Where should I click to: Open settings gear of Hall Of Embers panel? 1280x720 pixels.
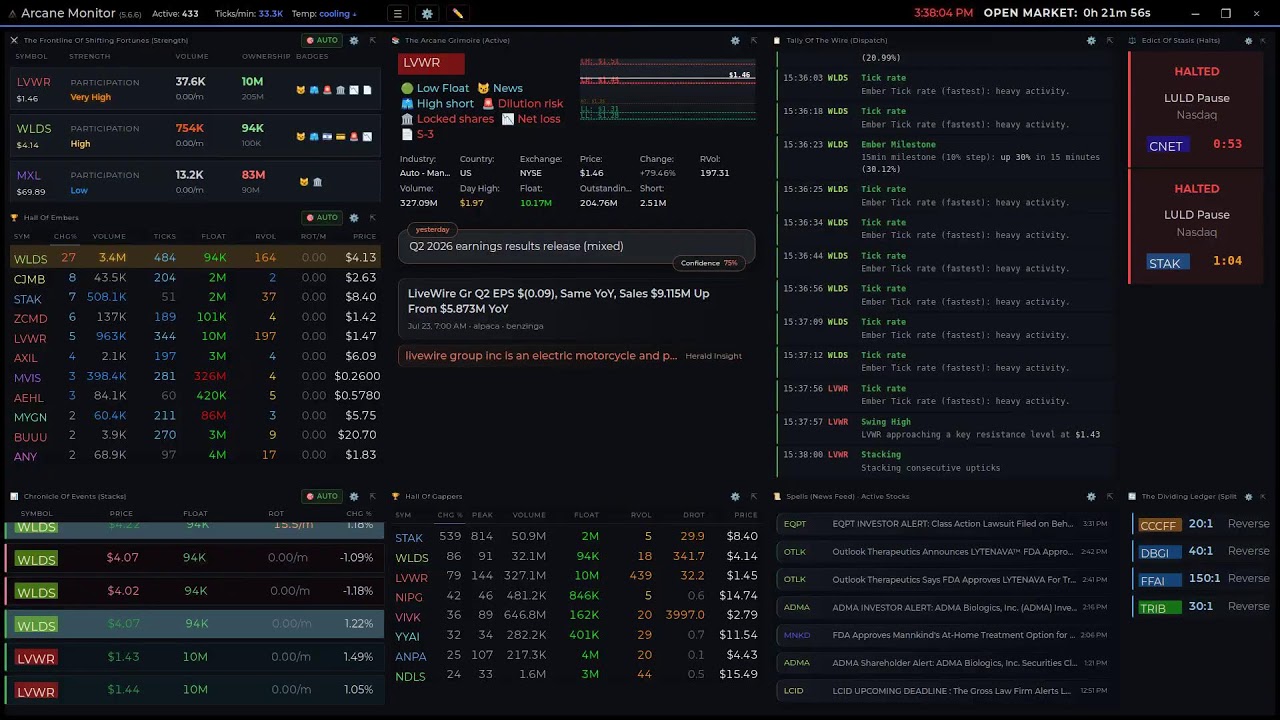pyautogui.click(x=354, y=218)
